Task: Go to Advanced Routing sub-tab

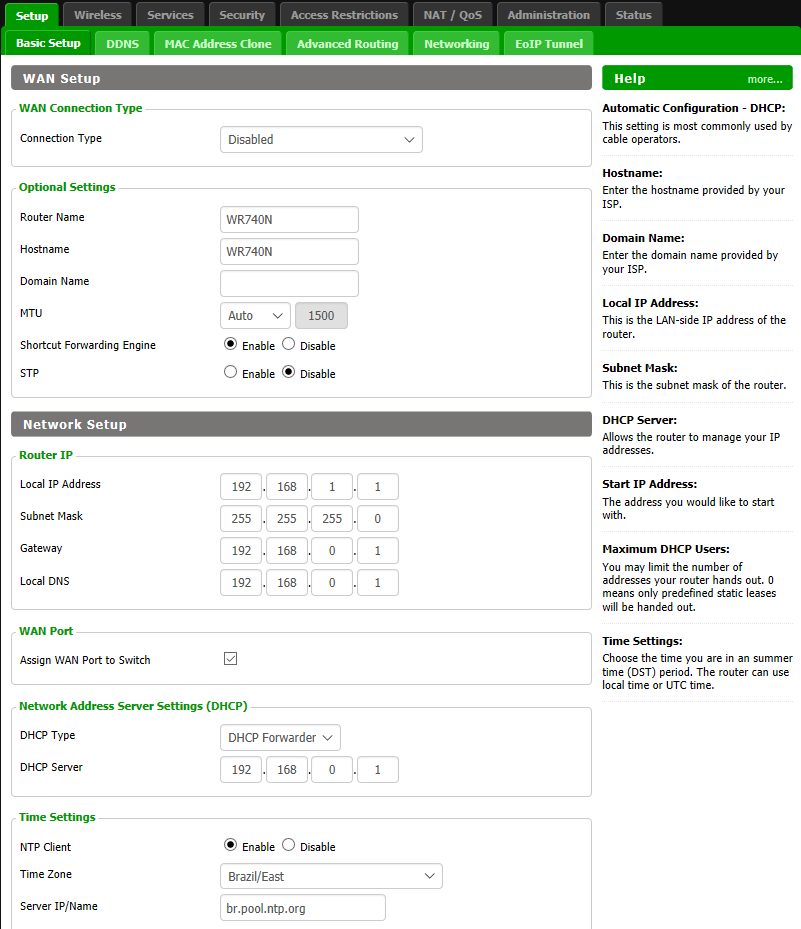Action: [x=348, y=44]
